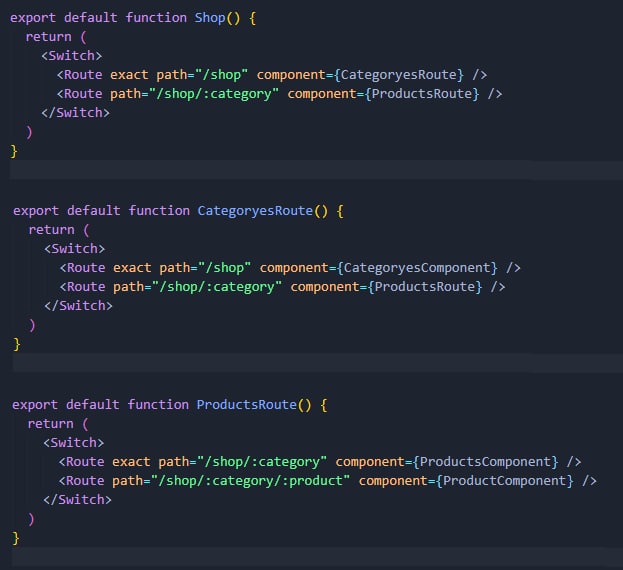Click default keyword on ProductsRoute declaration line
This screenshot has height=570, width=623.
93,405
